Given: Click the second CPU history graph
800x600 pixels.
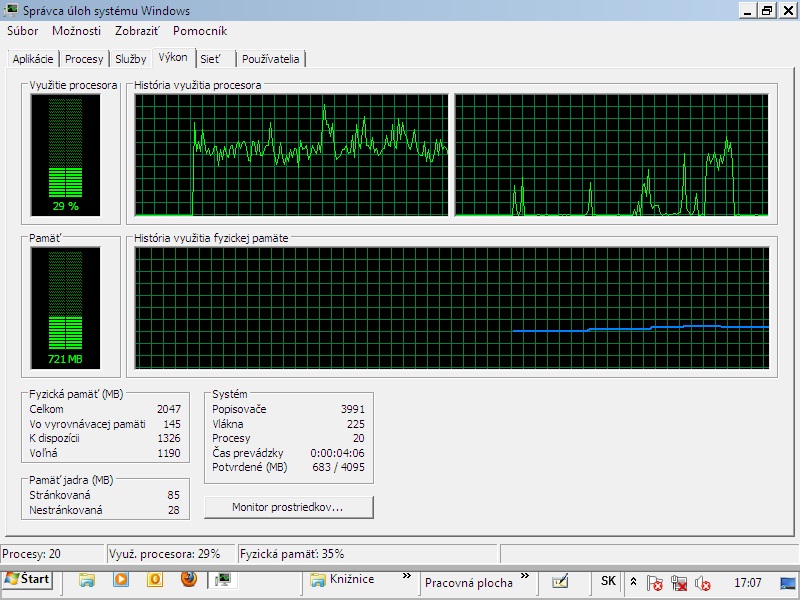Looking at the screenshot, I should (x=612, y=155).
